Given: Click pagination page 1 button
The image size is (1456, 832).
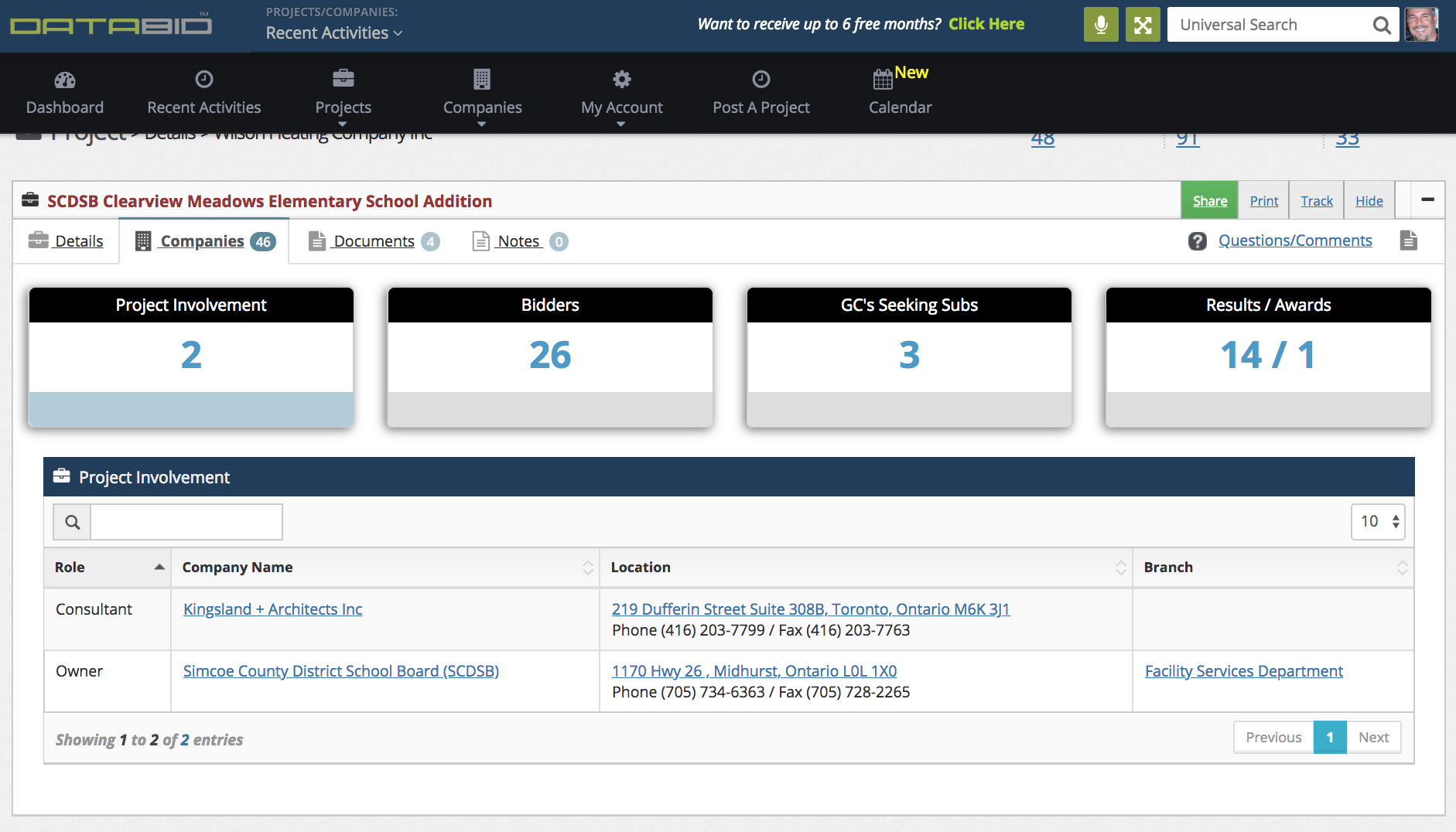Looking at the screenshot, I should 1330,738.
